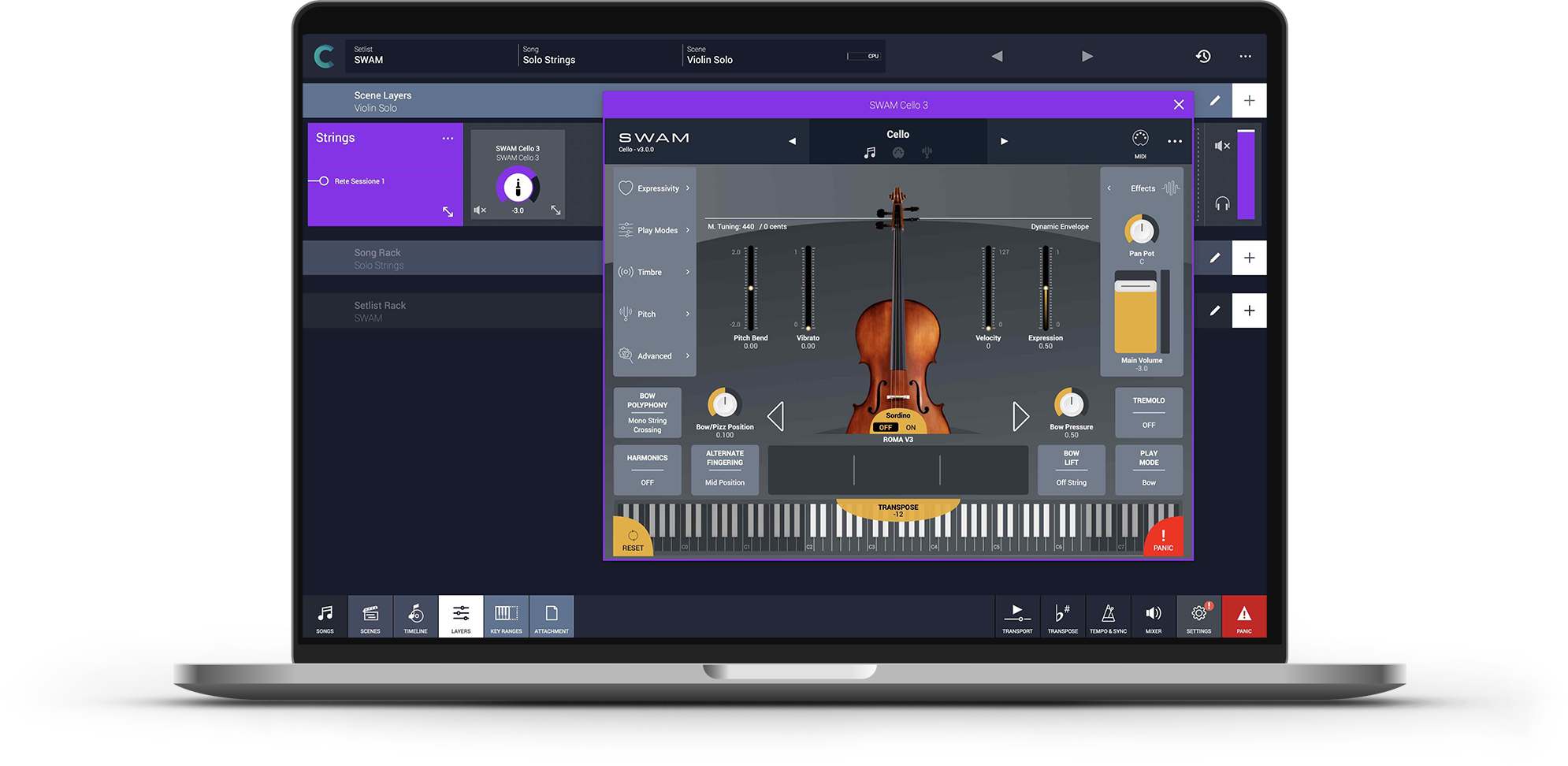Set Sordino to ON
1568x766 pixels.
[x=911, y=427]
